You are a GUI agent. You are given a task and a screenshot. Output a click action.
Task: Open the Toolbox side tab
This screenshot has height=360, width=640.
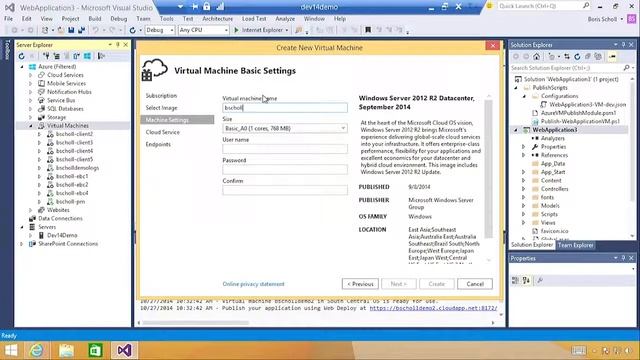pyautogui.click(x=7, y=50)
